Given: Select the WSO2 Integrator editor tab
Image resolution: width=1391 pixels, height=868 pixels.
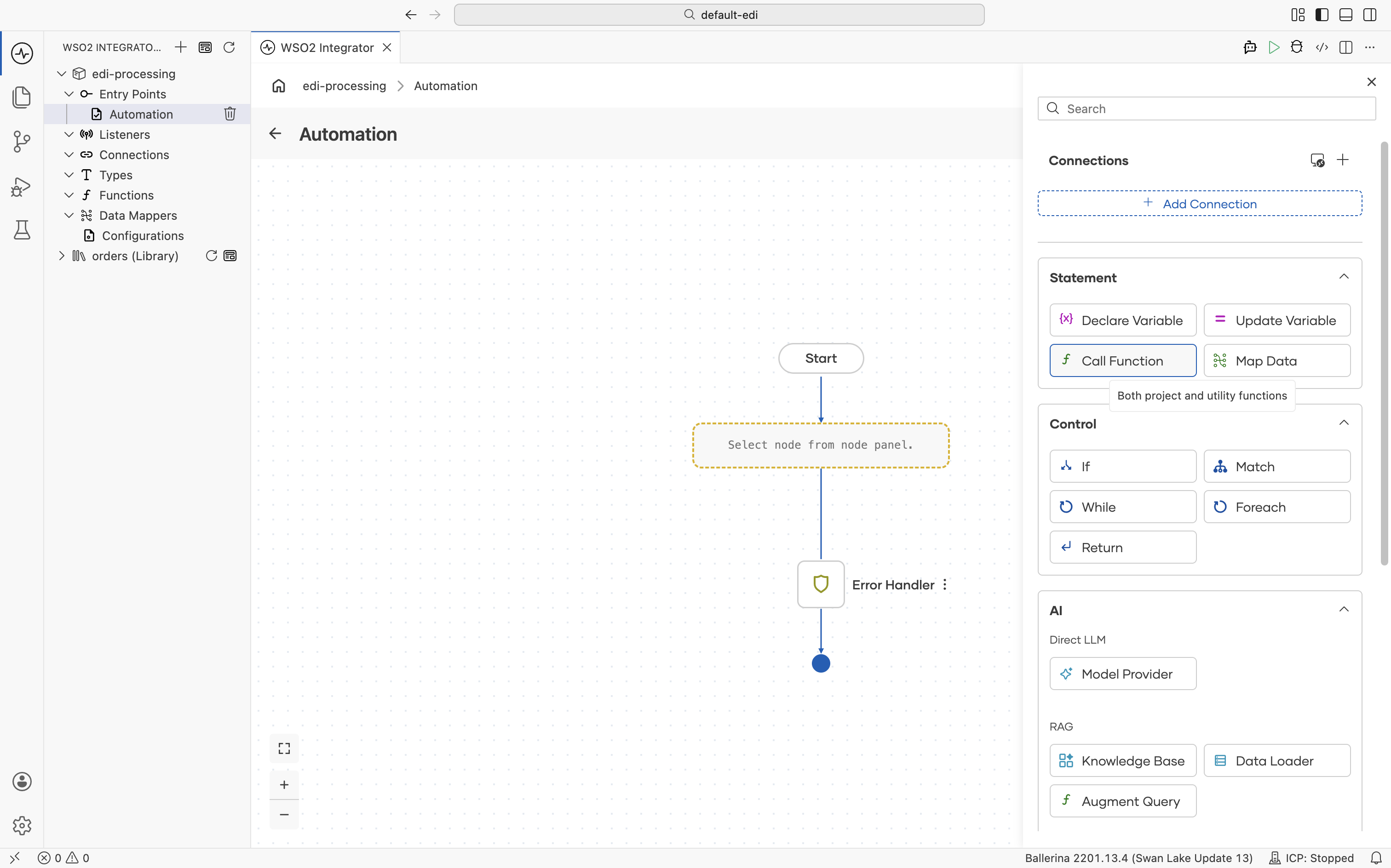Looking at the screenshot, I should tap(326, 47).
